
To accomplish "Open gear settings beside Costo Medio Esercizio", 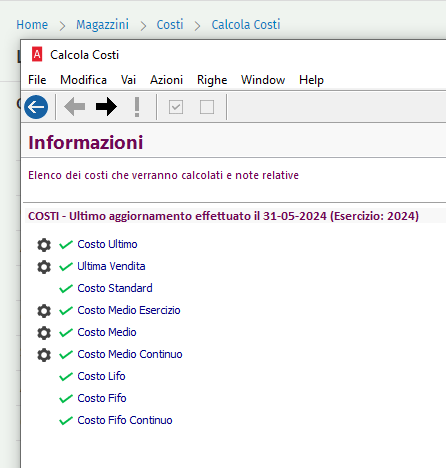I will click(x=44, y=311).
